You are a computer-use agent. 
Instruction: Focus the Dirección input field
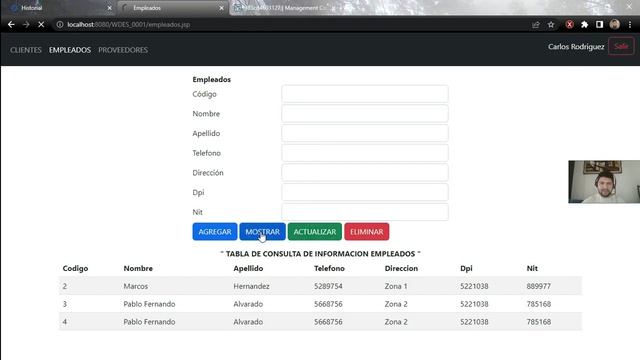pos(365,173)
